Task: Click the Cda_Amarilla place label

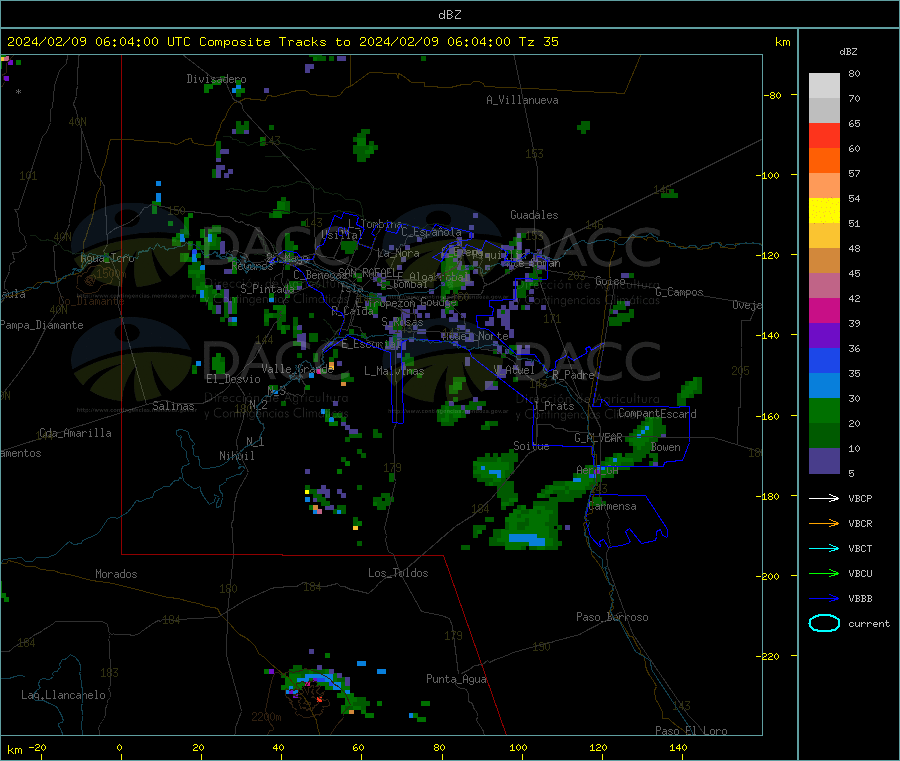Action: (75, 433)
